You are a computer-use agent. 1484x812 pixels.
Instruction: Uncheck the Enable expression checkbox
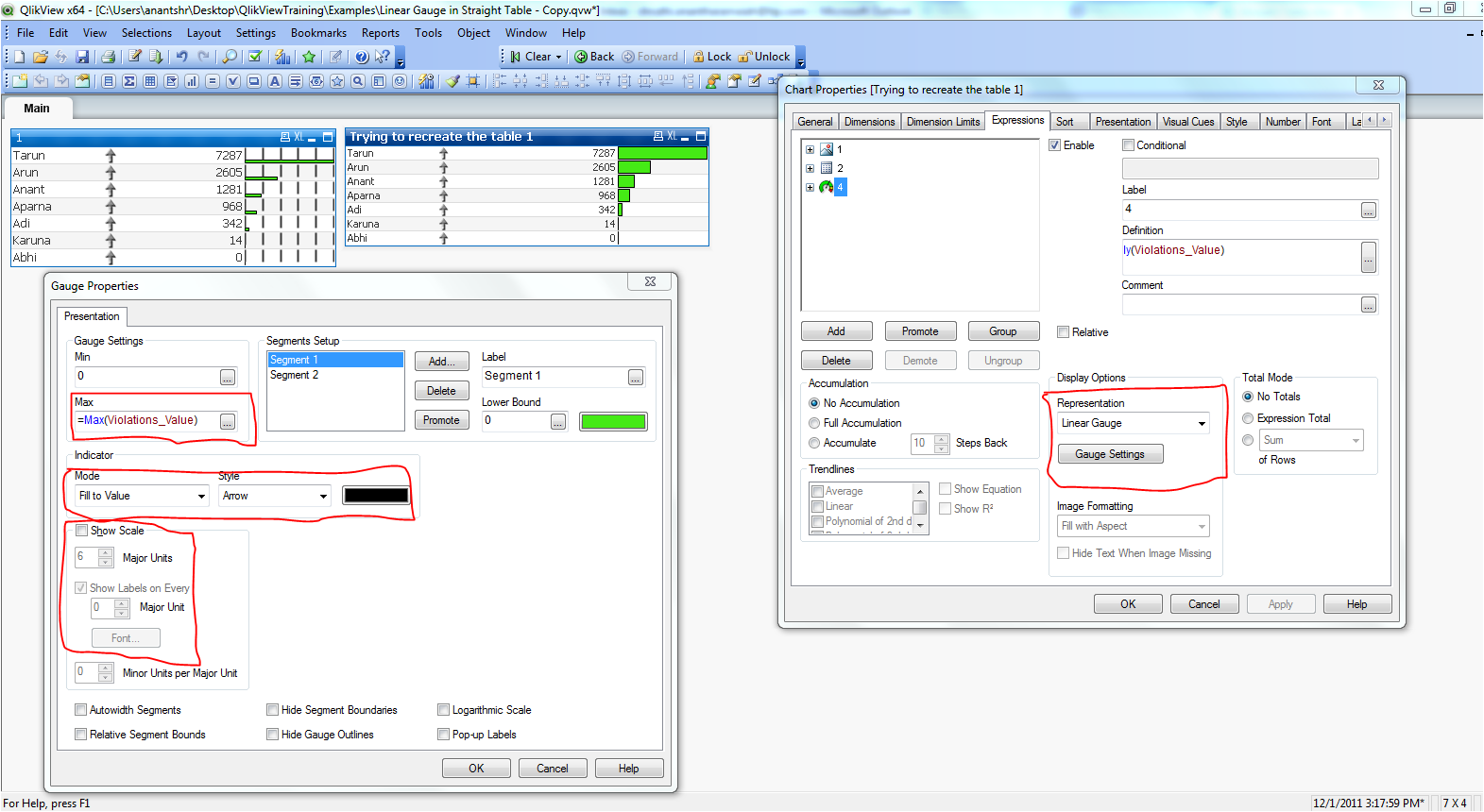click(x=1055, y=145)
